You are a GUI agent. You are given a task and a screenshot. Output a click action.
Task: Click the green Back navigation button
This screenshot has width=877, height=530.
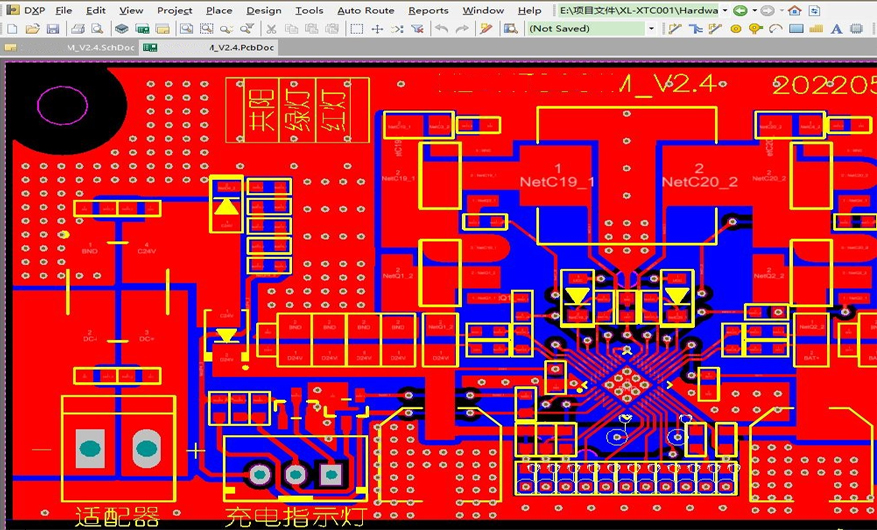(x=740, y=11)
